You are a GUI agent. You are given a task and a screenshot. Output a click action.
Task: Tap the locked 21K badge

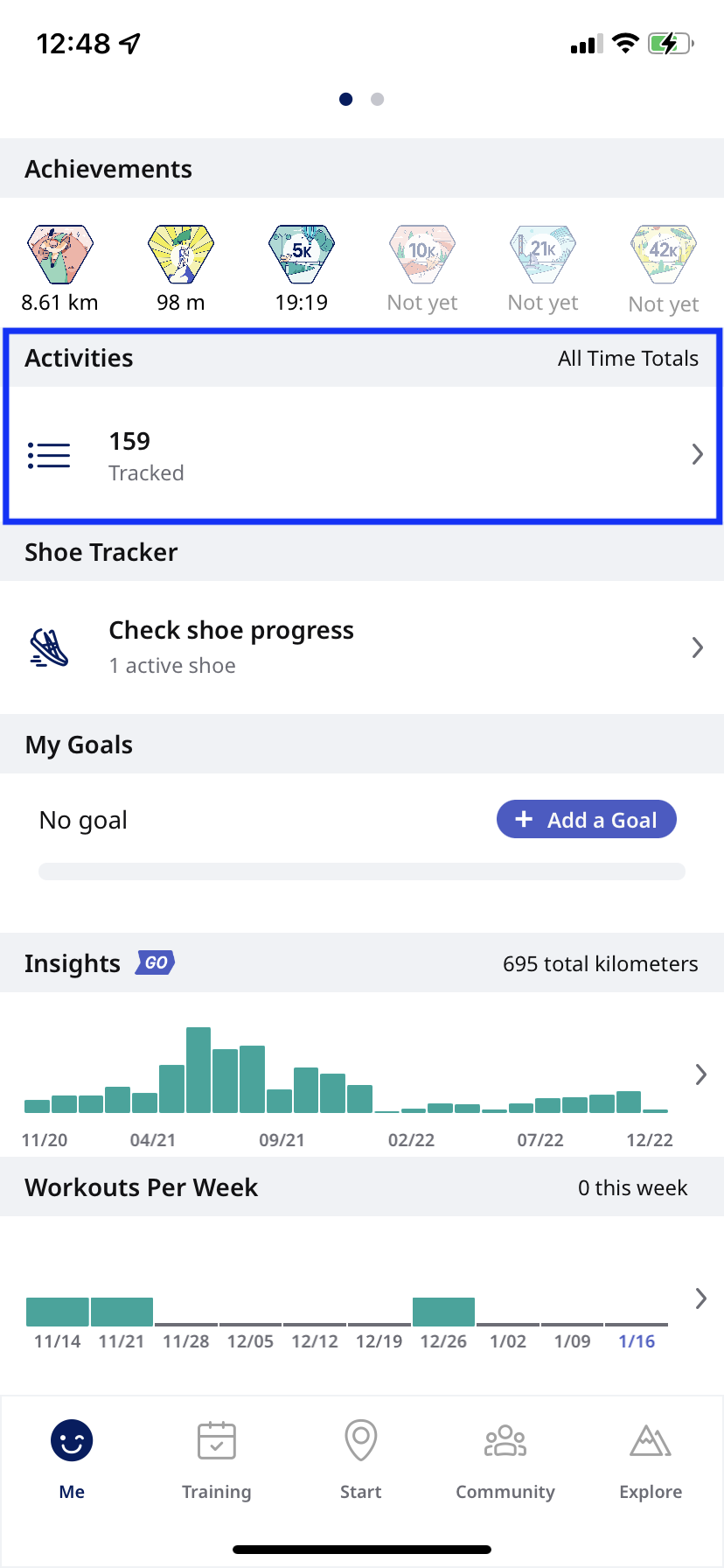(543, 255)
